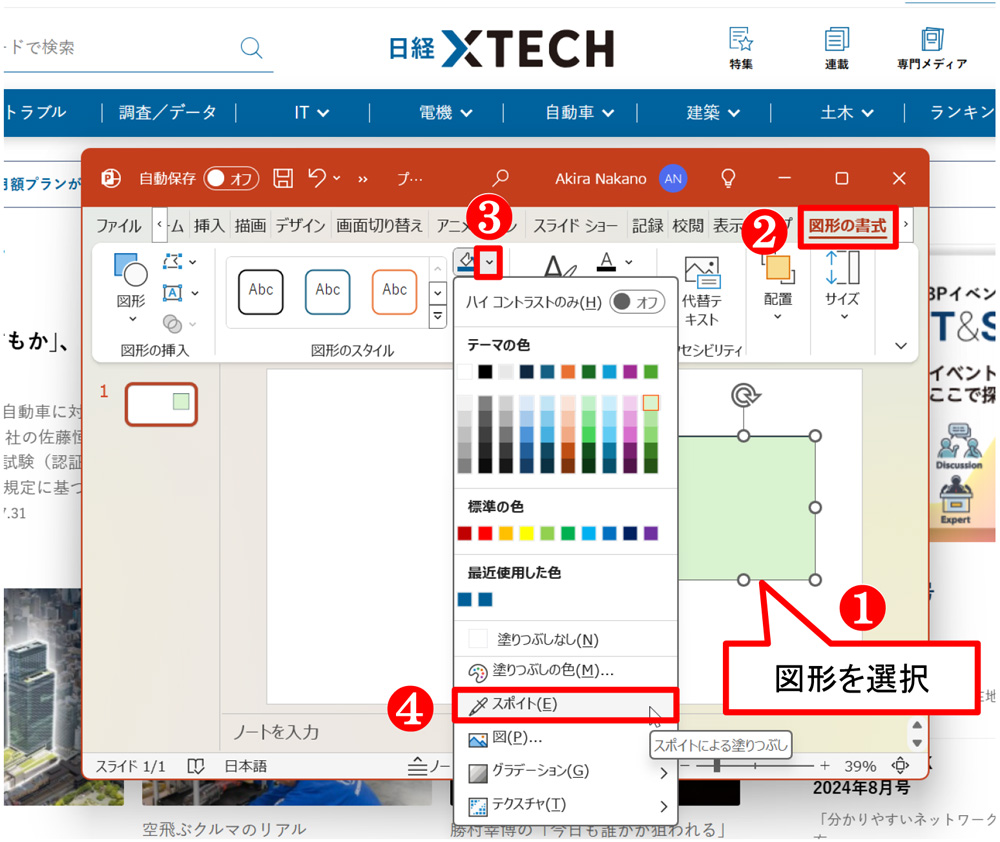
Task: Open the Arrange (配置) icon
Action: click(x=778, y=268)
